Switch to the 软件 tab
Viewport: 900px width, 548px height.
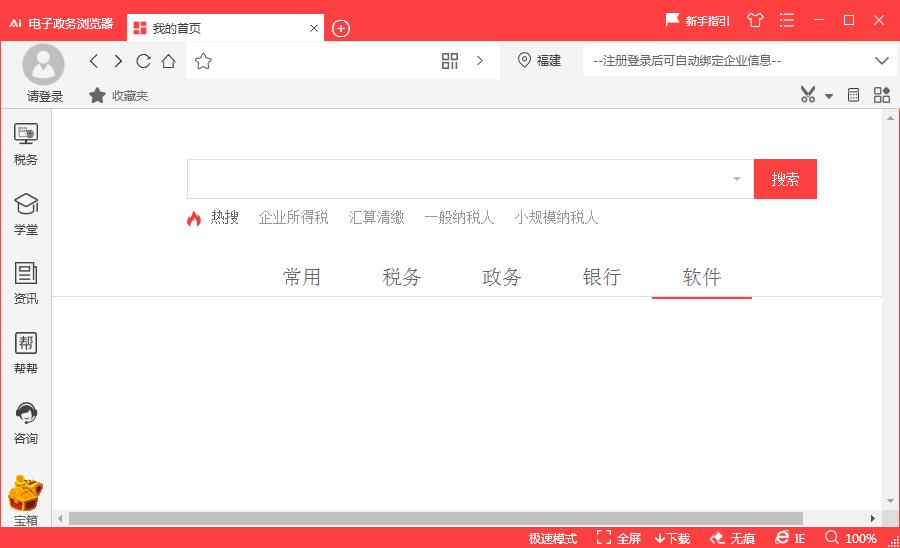702,277
